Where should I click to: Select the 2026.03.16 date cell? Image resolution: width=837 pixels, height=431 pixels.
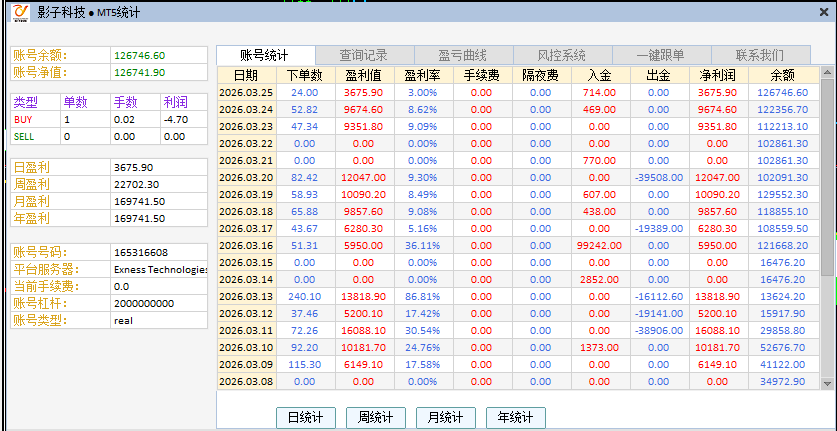(247, 246)
